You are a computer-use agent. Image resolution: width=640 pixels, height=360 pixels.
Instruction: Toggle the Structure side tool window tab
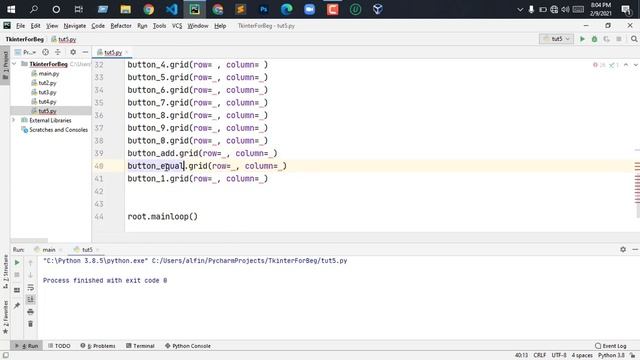[5, 271]
